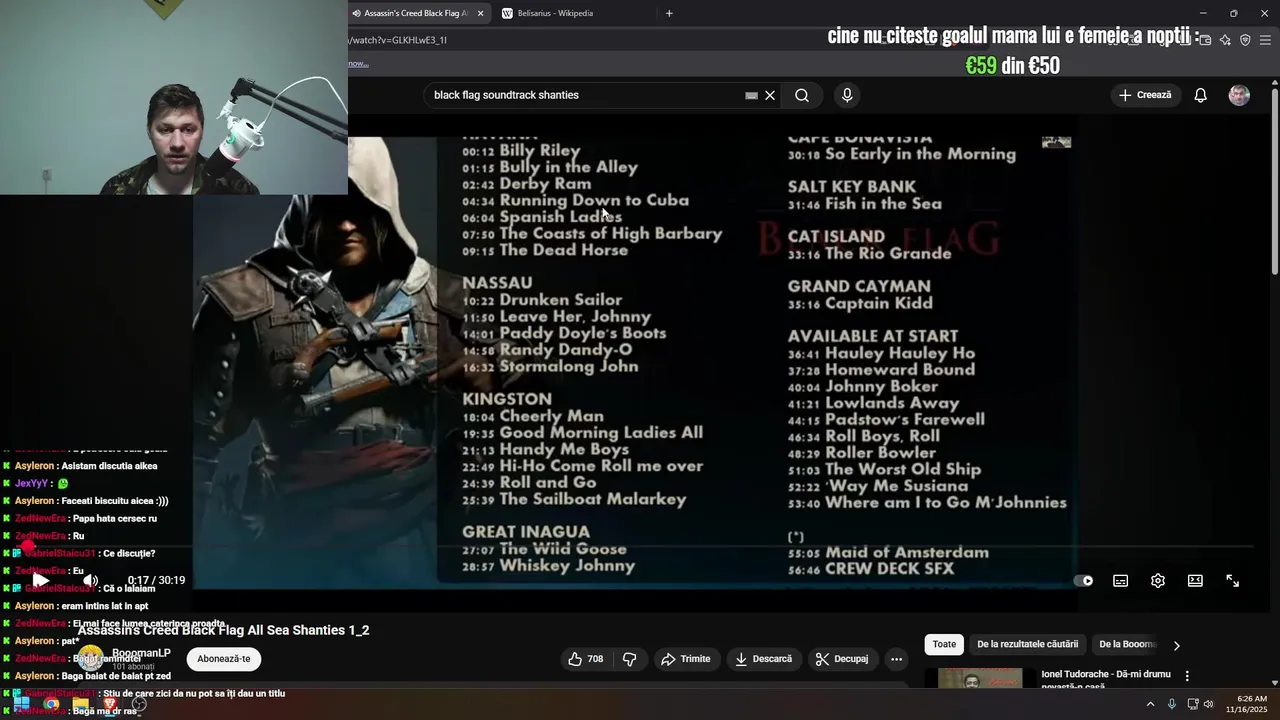Open the Leo AI sparkle icon
The image size is (1280, 720).
pyautogui.click(x=1225, y=40)
